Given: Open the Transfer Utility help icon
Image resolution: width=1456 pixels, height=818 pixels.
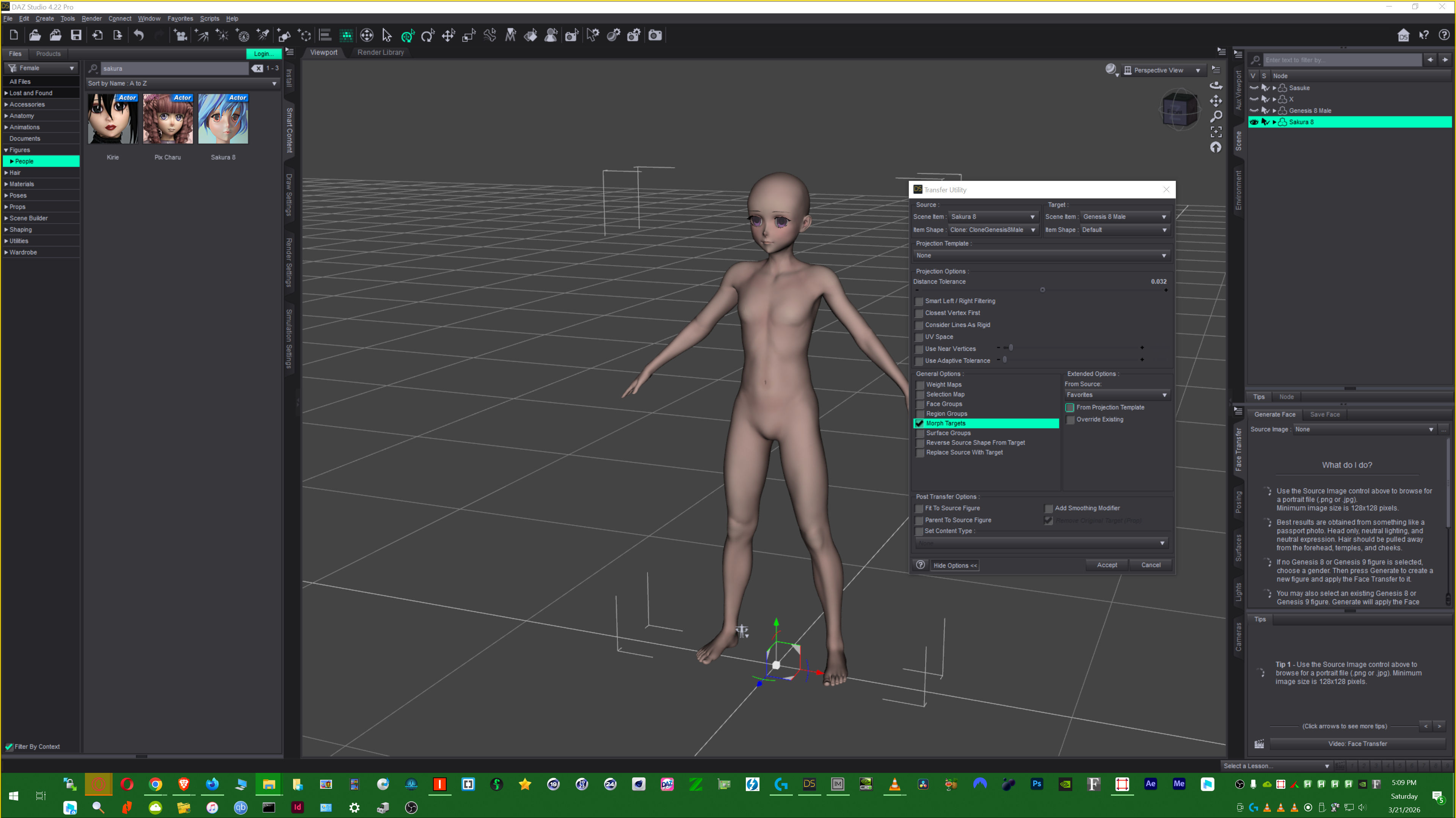Looking at the screenshot, I should click(x=920, y=565).
